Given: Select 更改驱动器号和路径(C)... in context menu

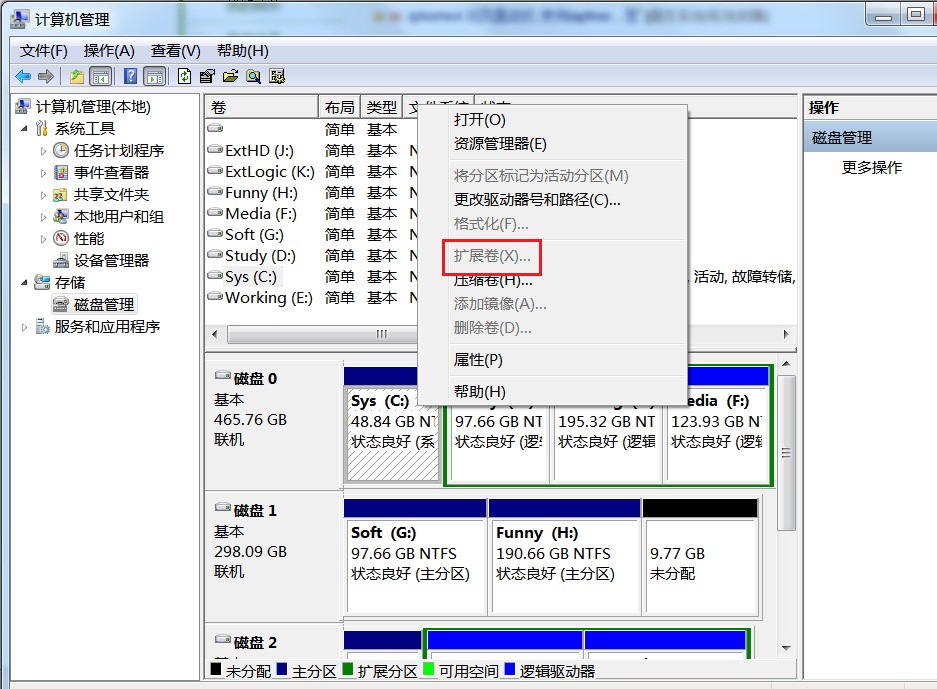Looking at the screenshot, I should [x=537, y=200].
